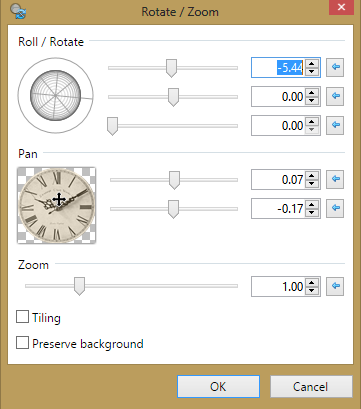Reset the horizontal pan 0.07 value
361x409 pixels.
(335, 179)
